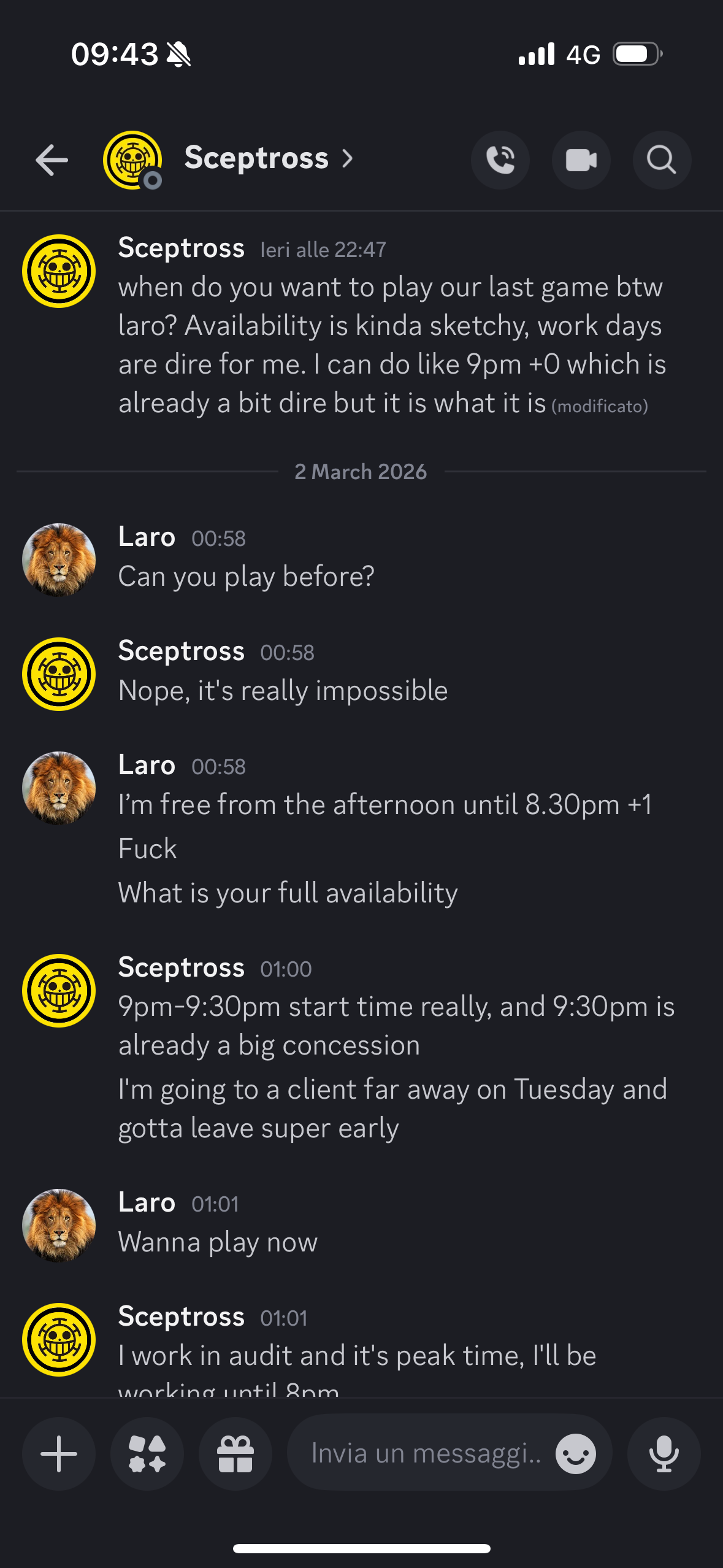The image size is (723, 1568).
Task: Tap Sceptross username on 01:00 message
Action: [181, 967]
